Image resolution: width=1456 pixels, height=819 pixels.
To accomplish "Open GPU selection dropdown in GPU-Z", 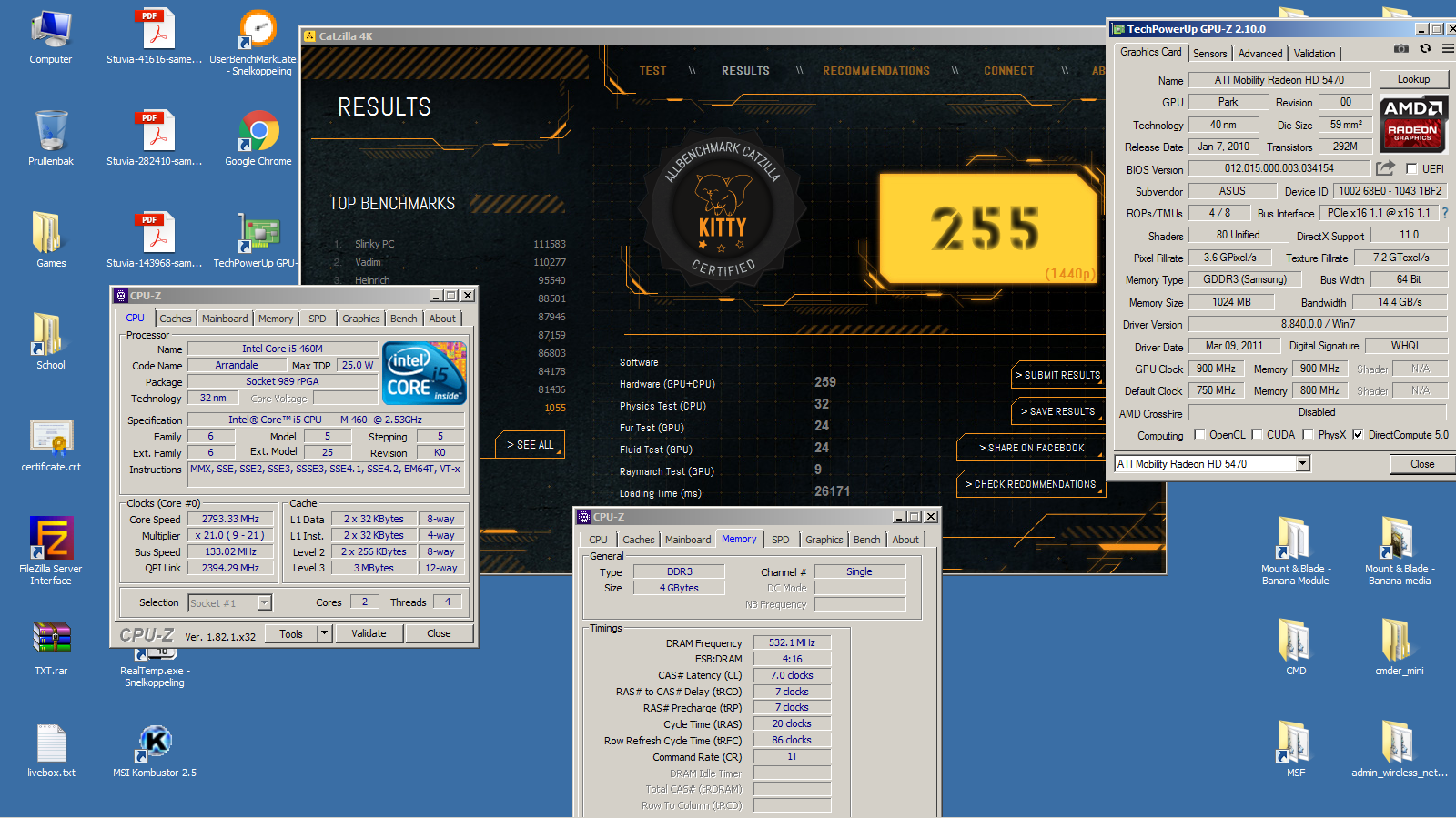I will pos(1303,464).
